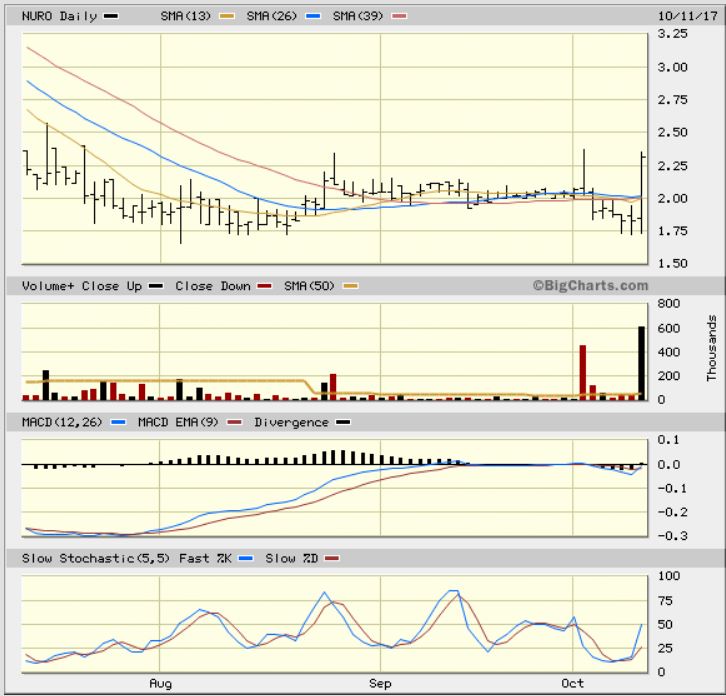Click the Close Down legend label

coord(213,286)
